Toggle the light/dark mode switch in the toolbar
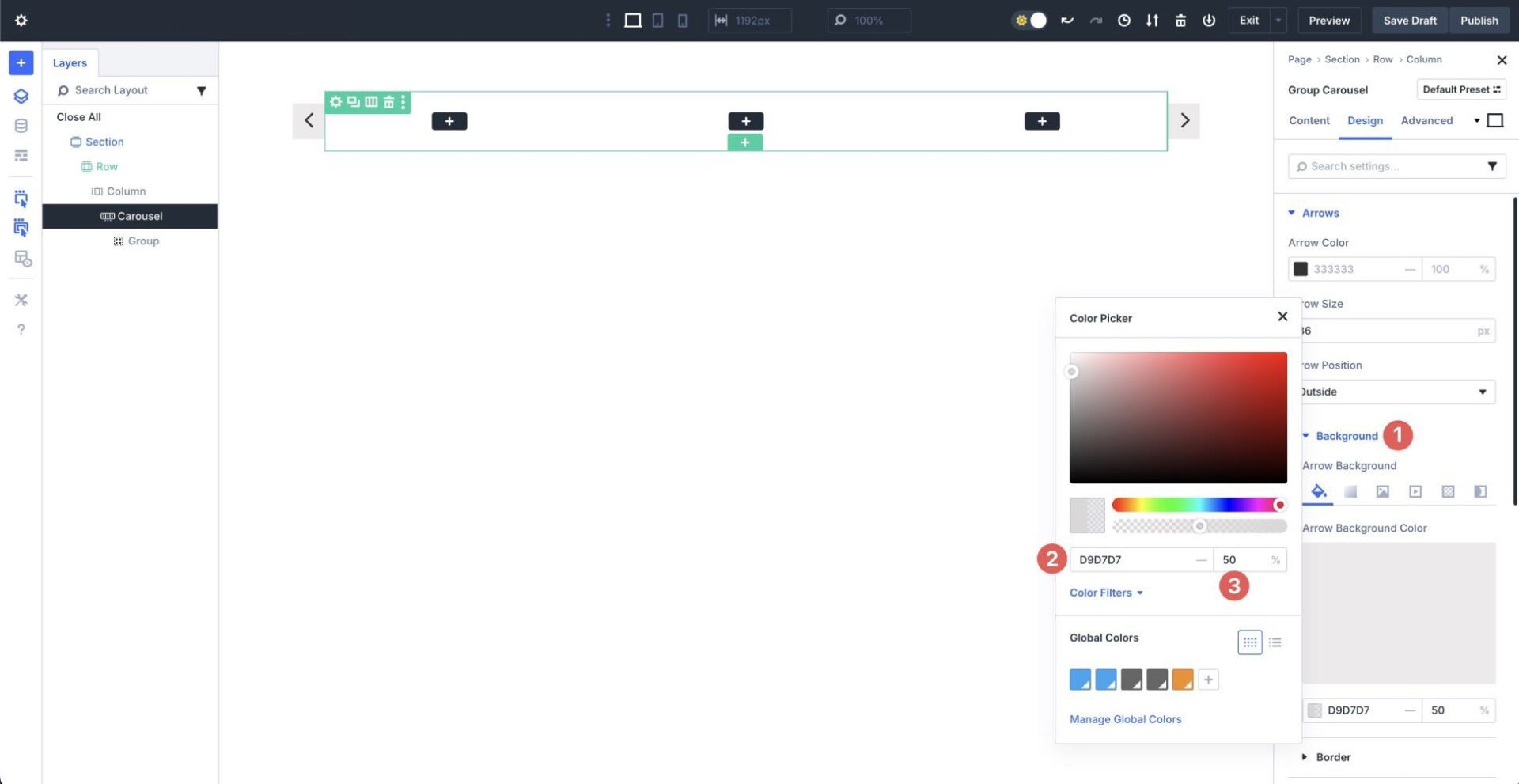Image resolution: width=1519 pixels, height=784 pixels. pyautogui.click(x=1030, y=20)
